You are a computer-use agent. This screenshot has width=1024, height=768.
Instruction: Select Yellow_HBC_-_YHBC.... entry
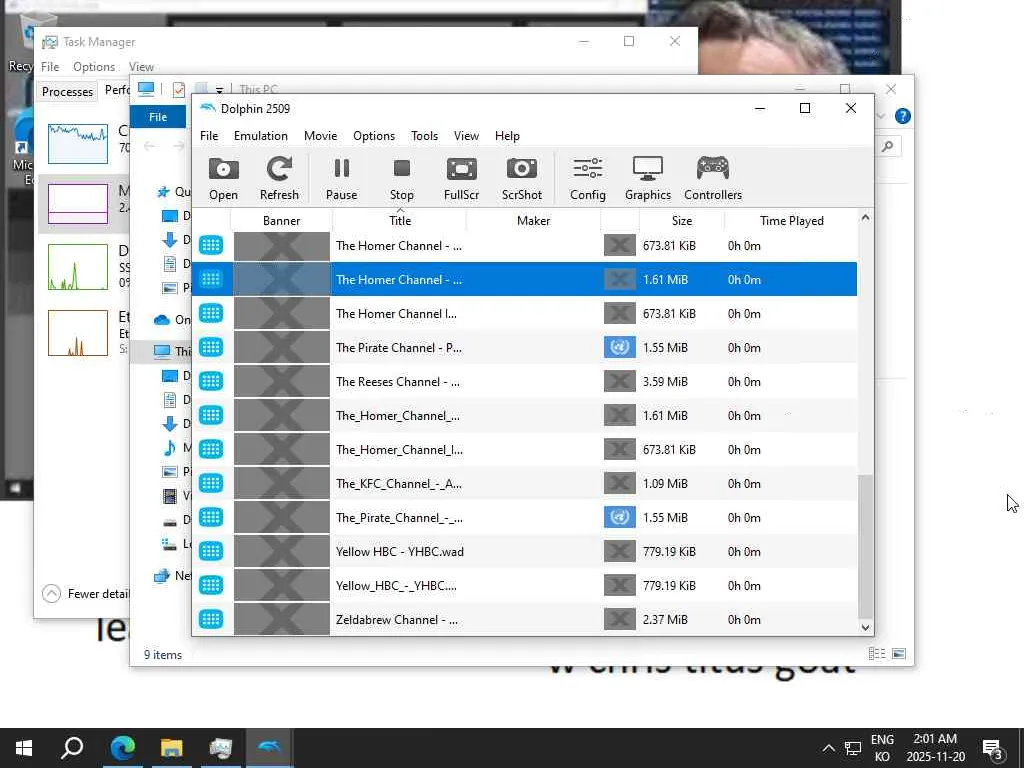click(x=524, y=585)
